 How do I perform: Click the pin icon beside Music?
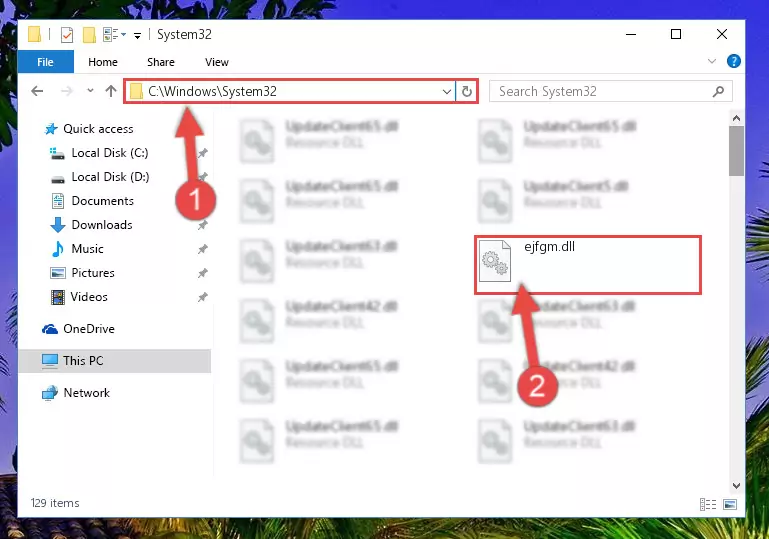point(203,250)
